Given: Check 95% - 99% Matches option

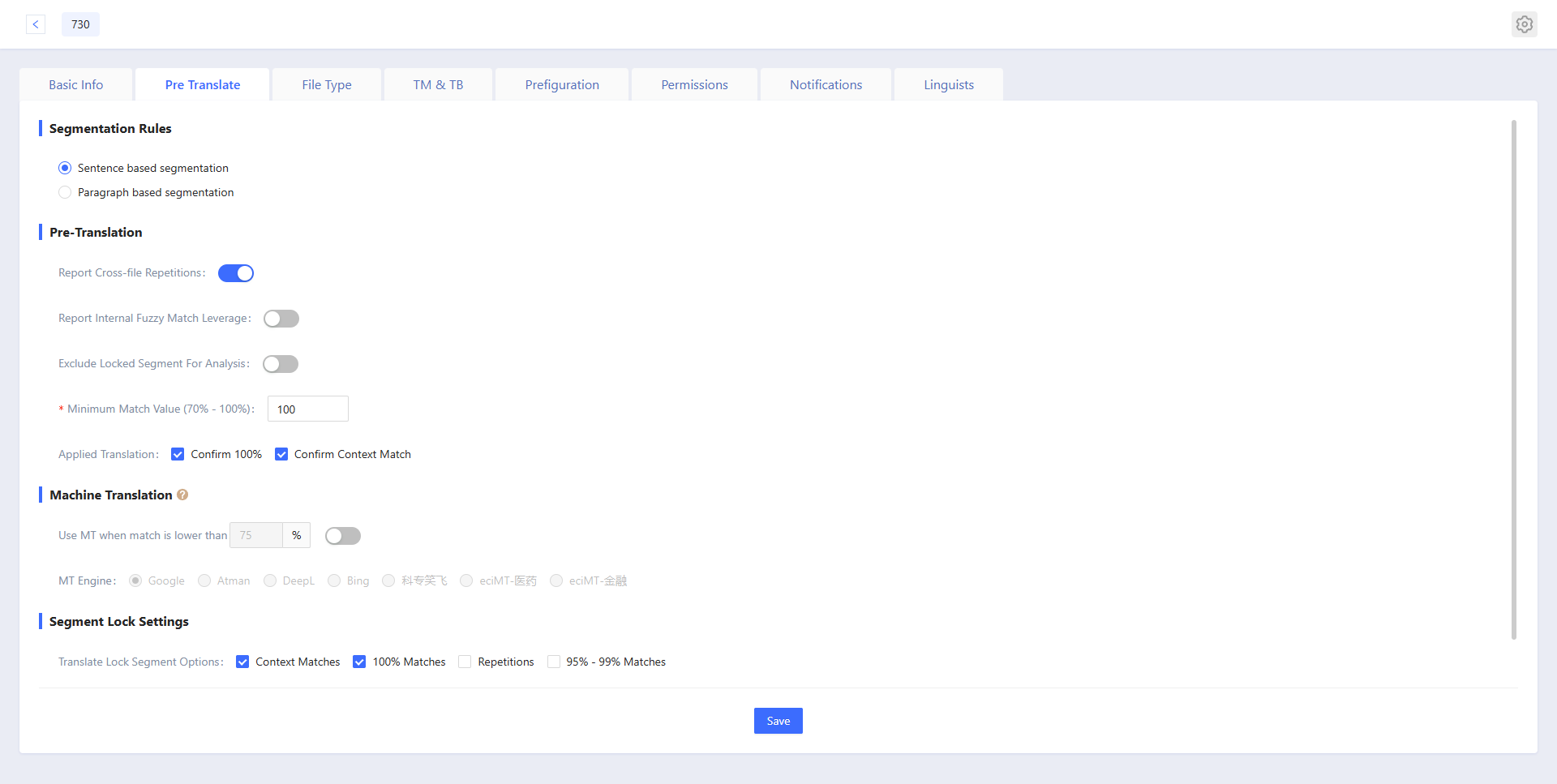Looking at the screenshot, I should click(x=554, y=662).
